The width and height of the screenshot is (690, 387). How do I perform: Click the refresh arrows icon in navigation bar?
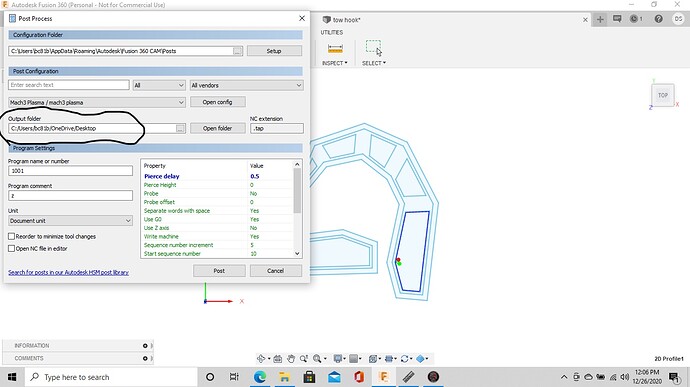pyautogui.click(x=404, y=359)
